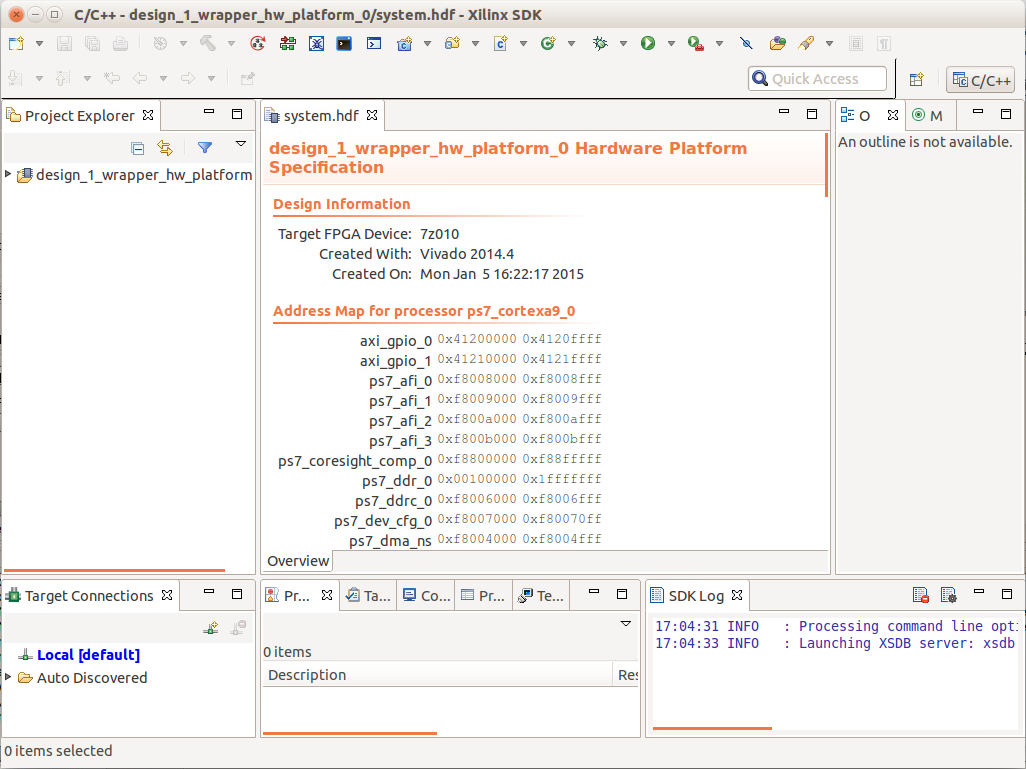1026x769 pixels.
Task: Click the Description column header
Action: [437, 675]
